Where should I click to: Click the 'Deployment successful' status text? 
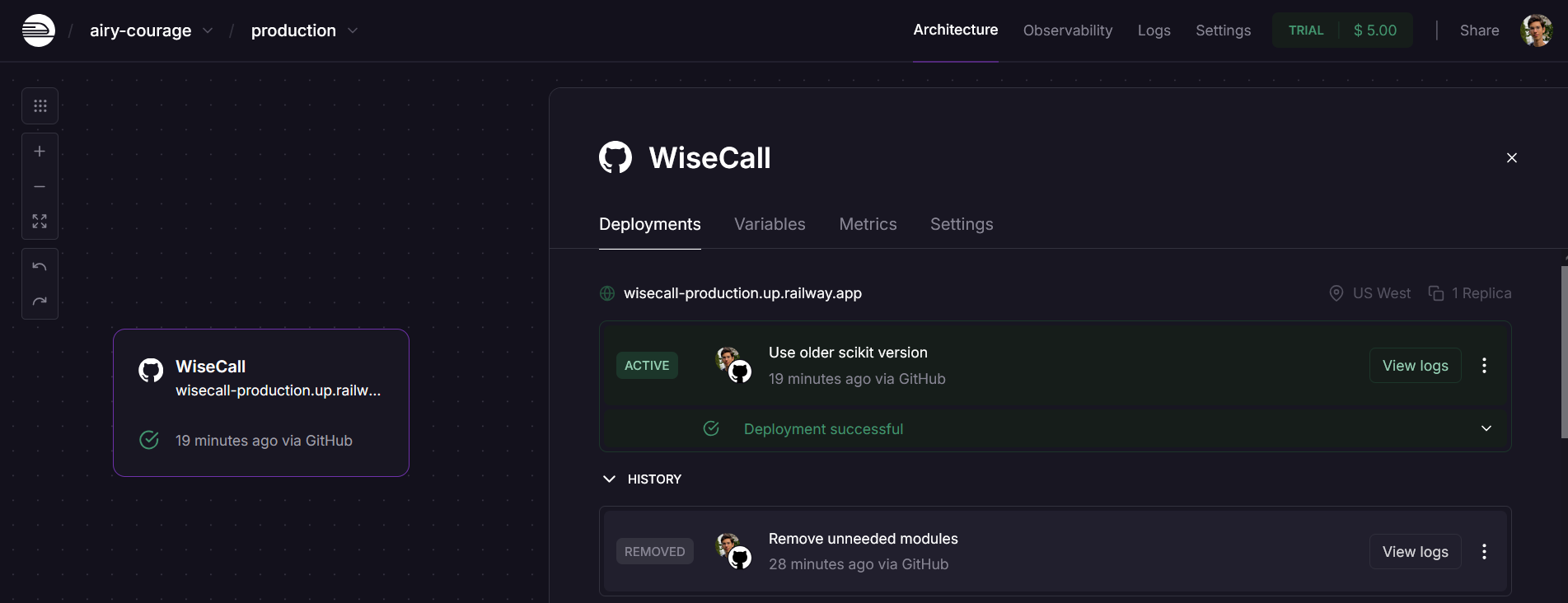point(823,429)
